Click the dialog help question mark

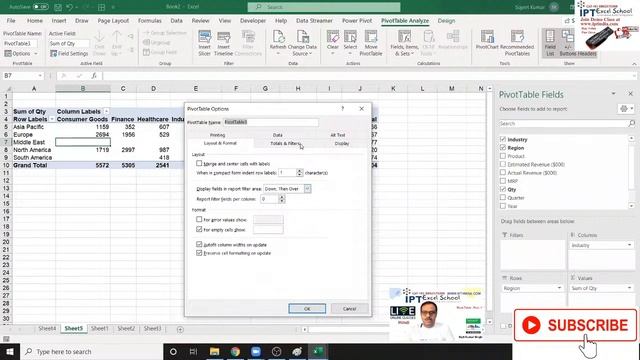342,109
